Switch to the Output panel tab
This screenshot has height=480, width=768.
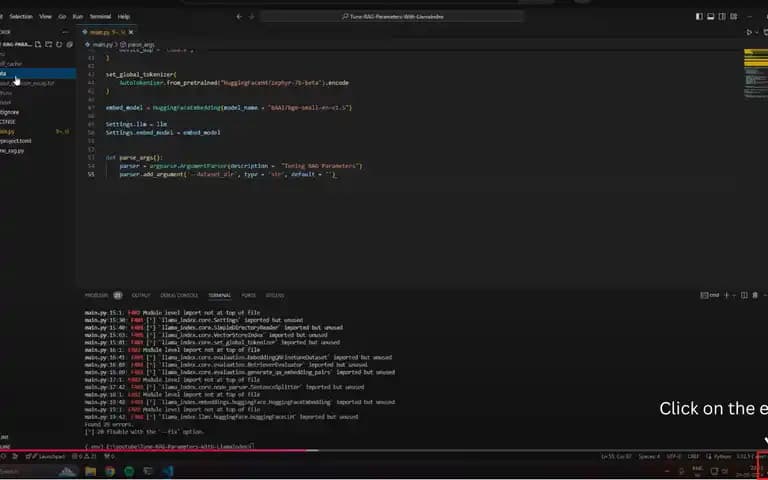(141, 295)
